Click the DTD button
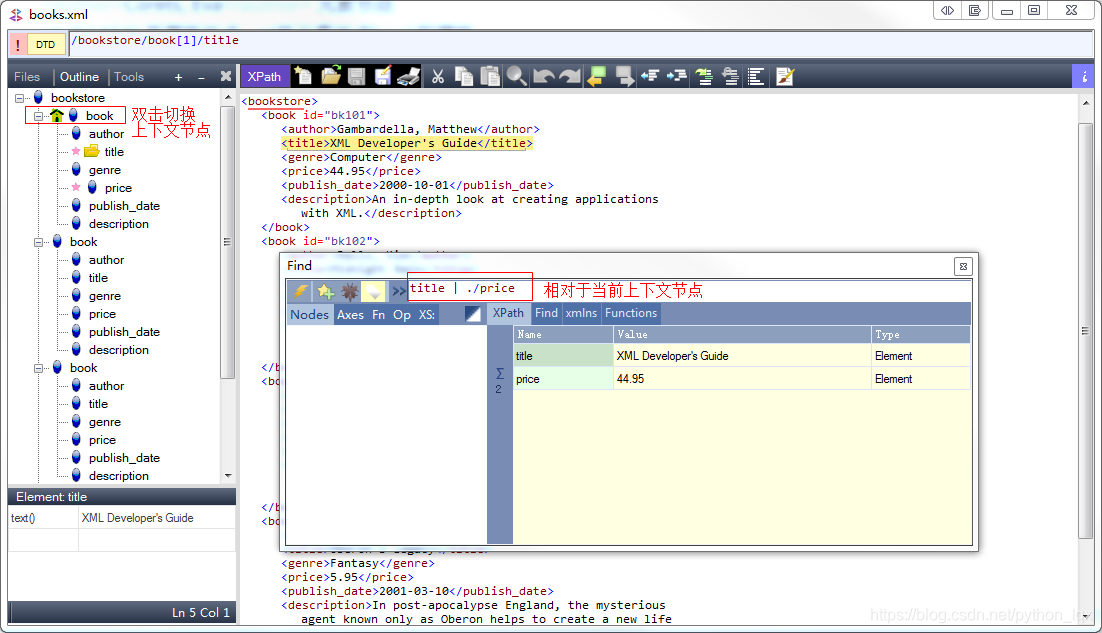1102x633 pixels. click(x=46, y=44)
